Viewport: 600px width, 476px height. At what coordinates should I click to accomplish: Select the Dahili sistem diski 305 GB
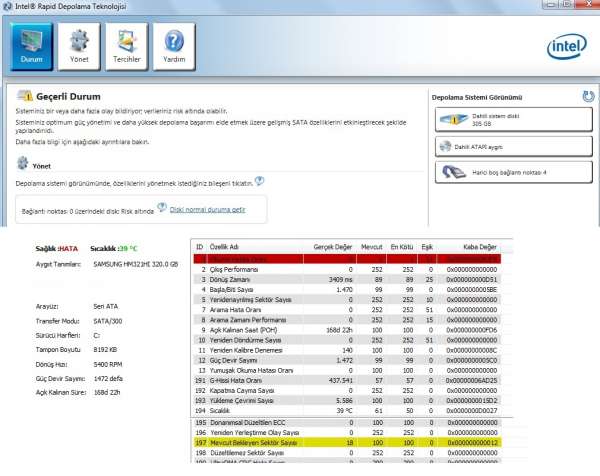pyautogui.click(x=514, y=120)
